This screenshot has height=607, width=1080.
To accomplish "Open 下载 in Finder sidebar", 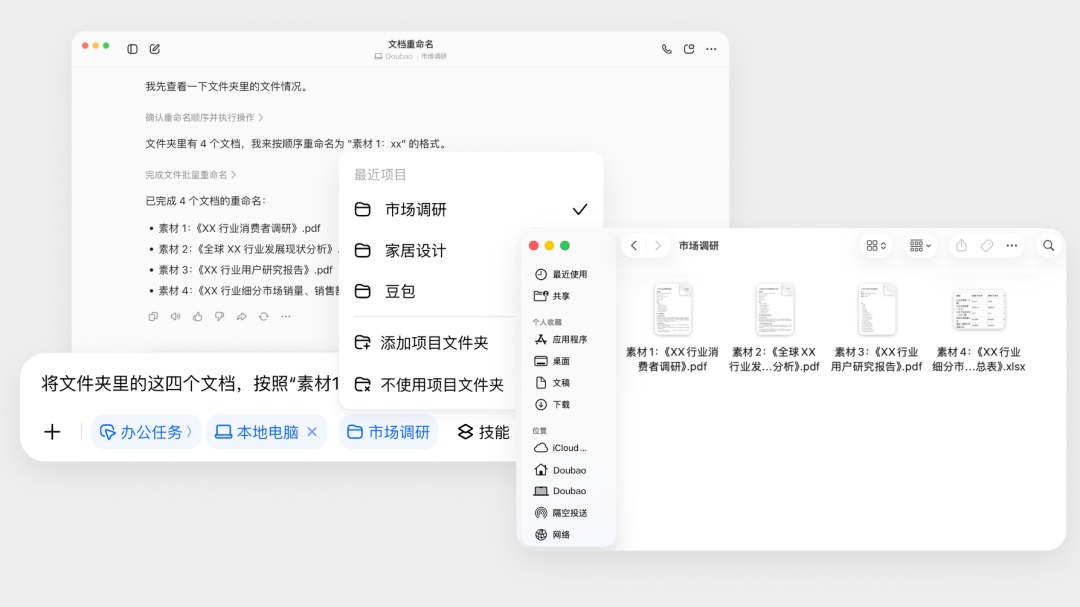I will 553,405.
